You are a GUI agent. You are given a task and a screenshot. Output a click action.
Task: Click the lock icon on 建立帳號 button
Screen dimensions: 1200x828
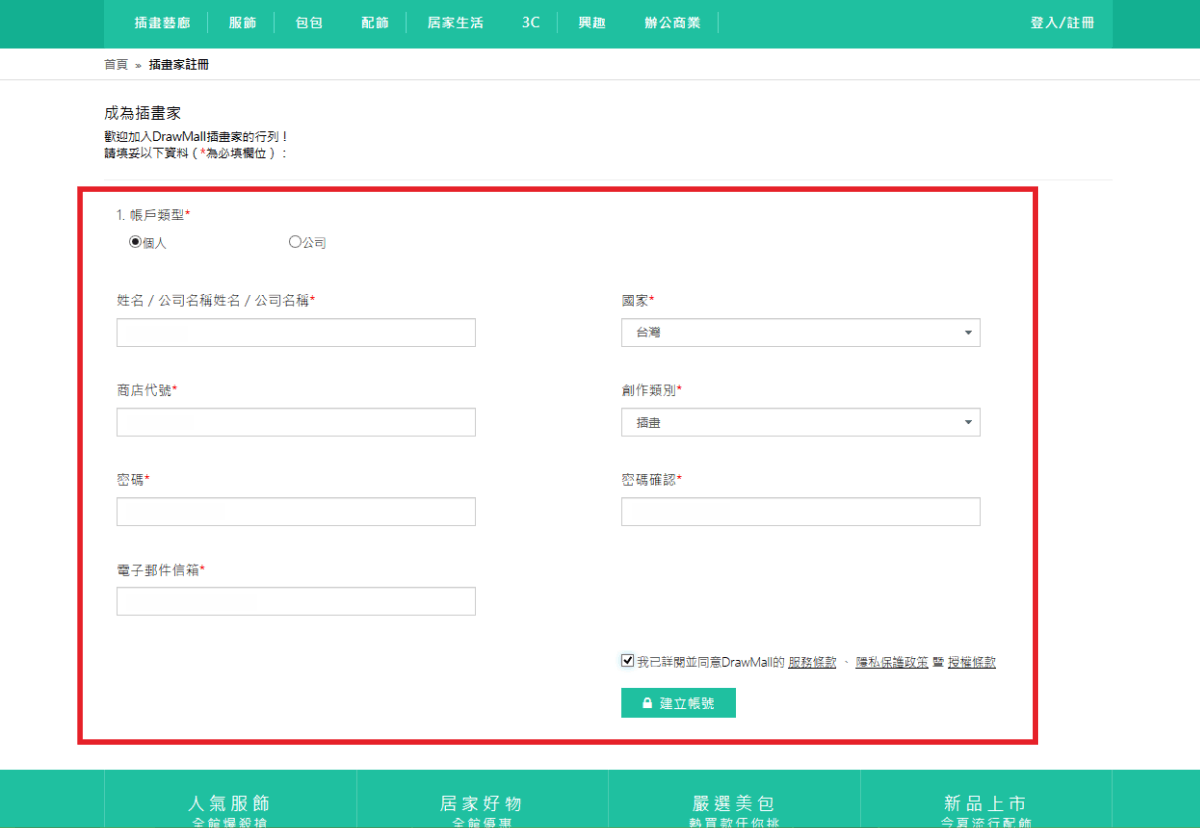[646, 702]
